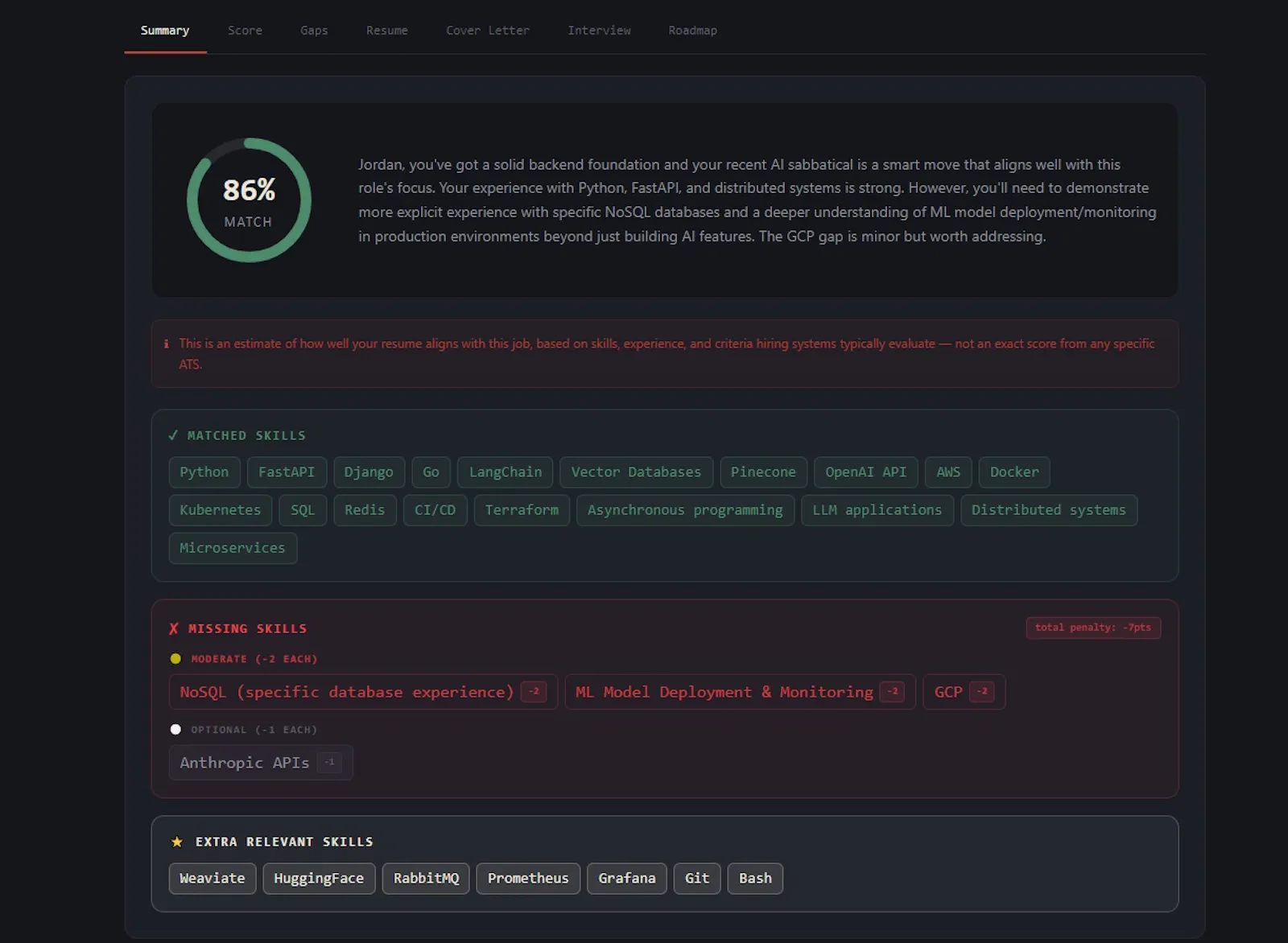Click the EXTRA RELEVANT SKILLS heading
The image size is (1288, 943).
coord(284,842)
